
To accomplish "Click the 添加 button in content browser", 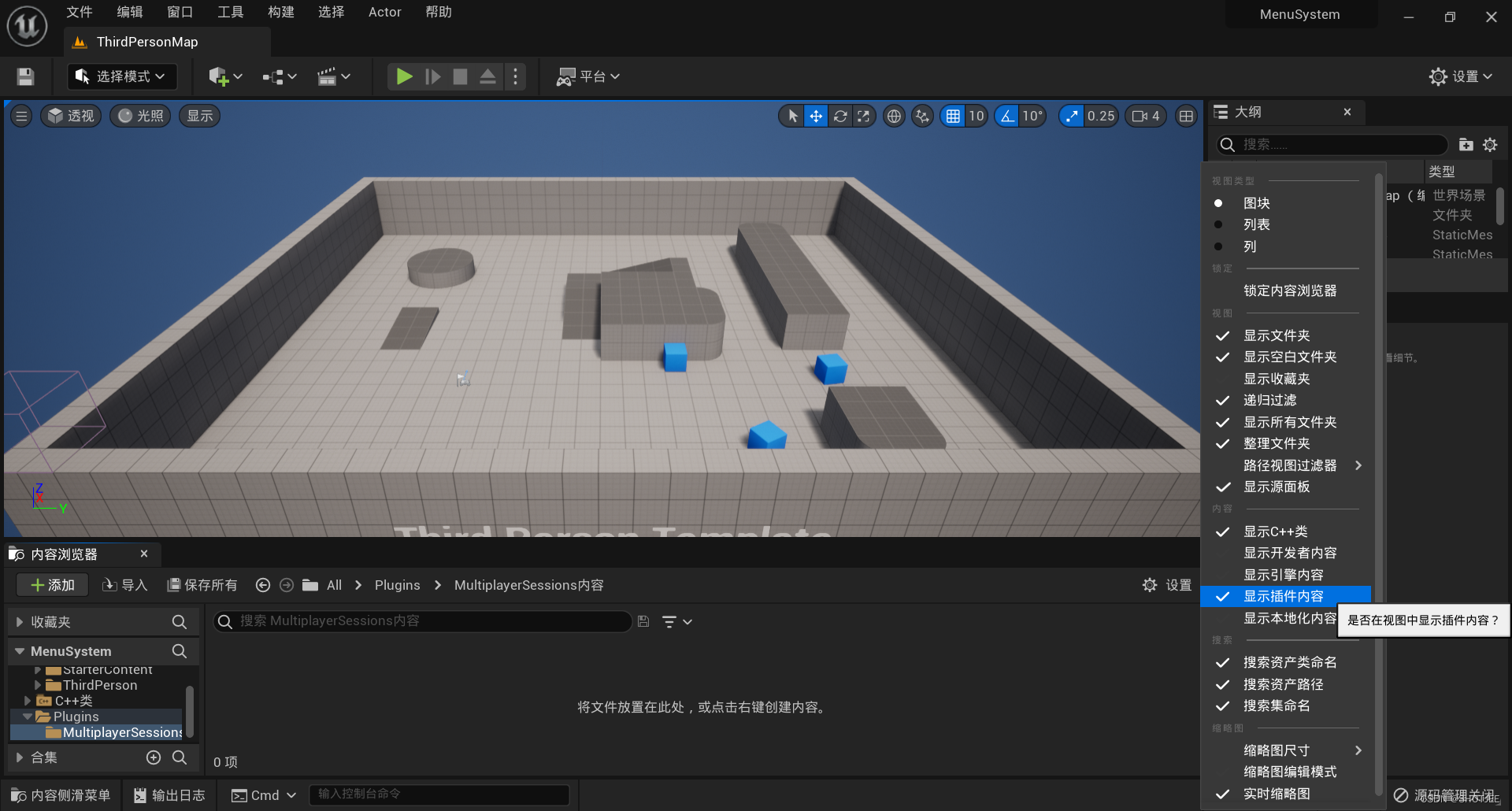I will pyautogui.click(x=51, y=584).
